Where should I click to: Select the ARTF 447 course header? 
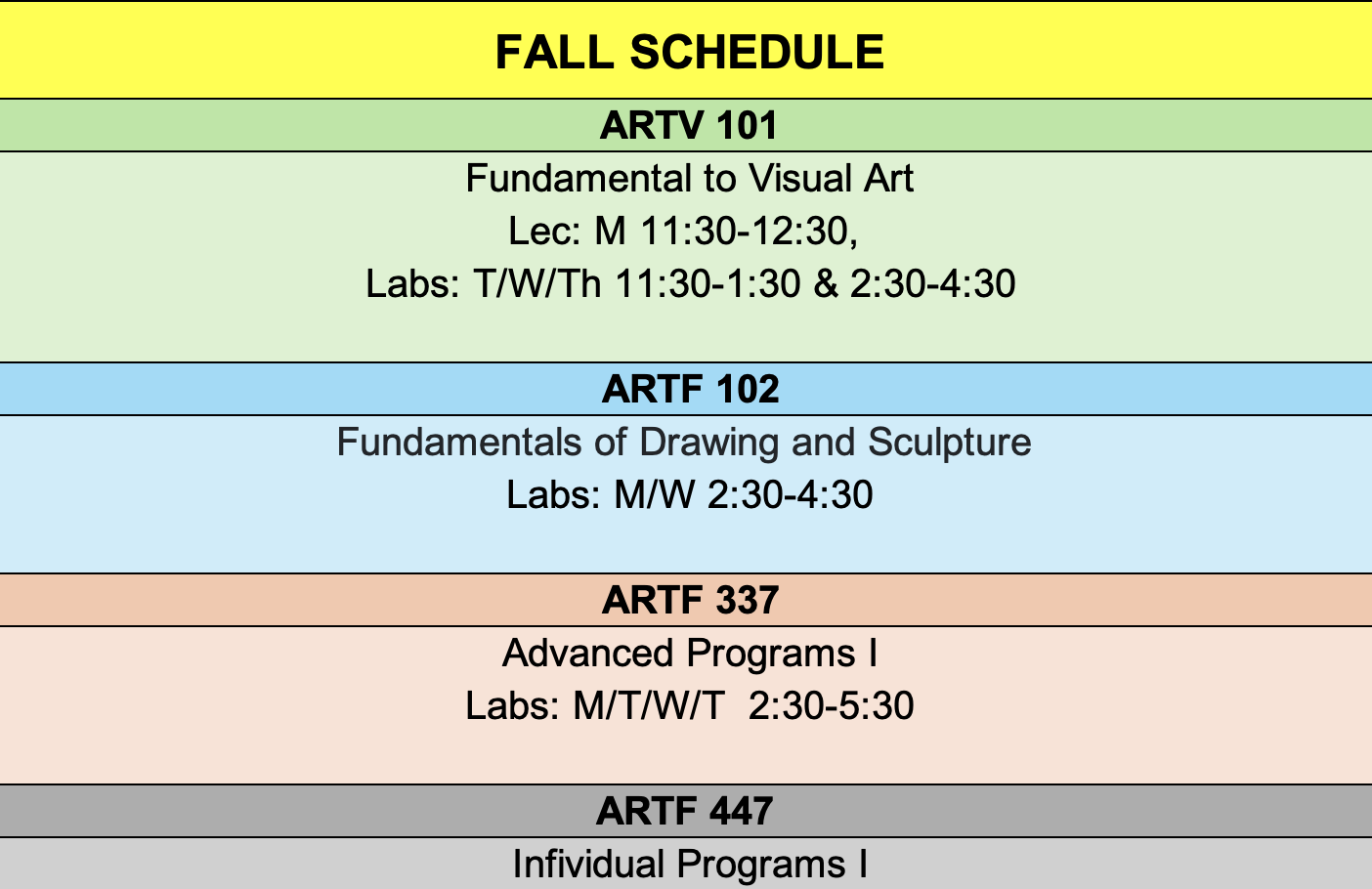(684, 811)
